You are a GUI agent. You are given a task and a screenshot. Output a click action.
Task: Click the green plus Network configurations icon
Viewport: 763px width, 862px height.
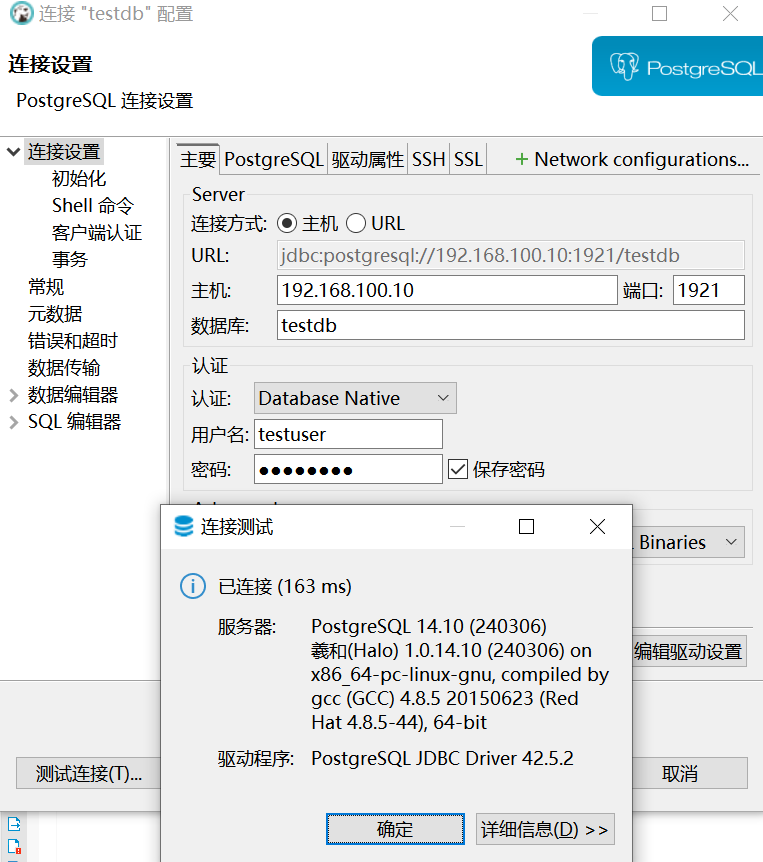[521, 159]
